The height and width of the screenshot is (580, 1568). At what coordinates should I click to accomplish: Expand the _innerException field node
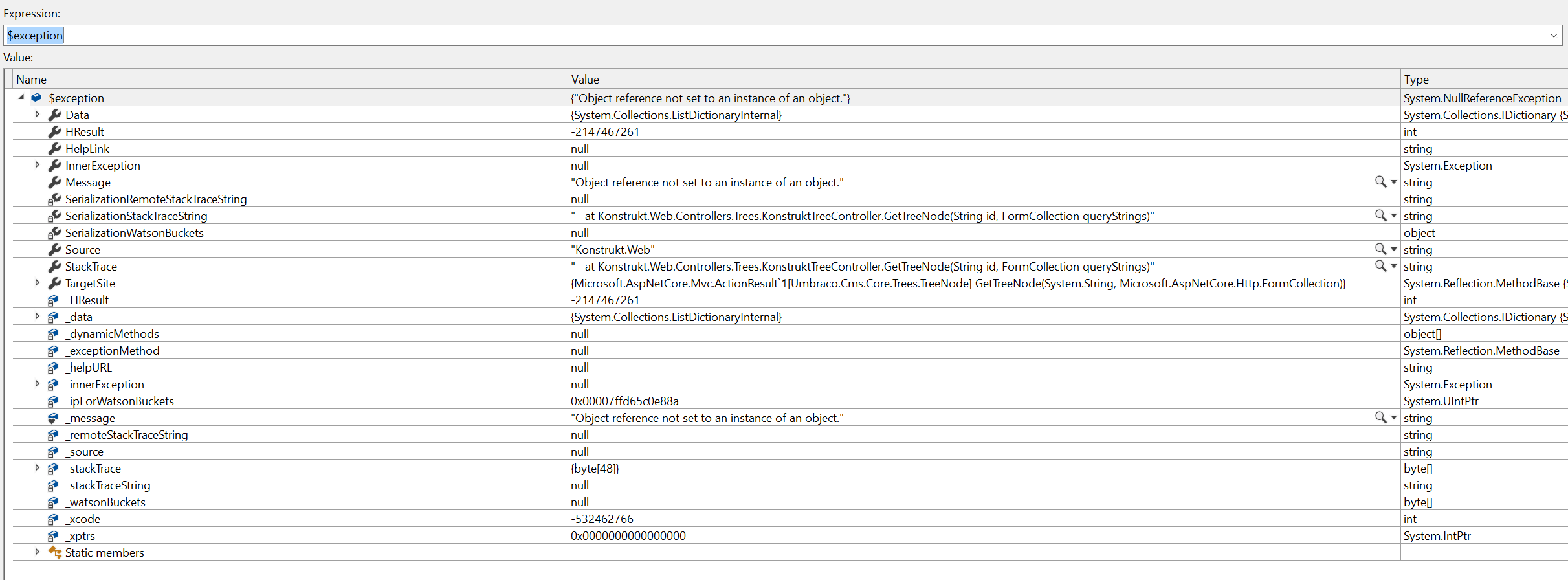pyautogui.click(x=38, y=384)
